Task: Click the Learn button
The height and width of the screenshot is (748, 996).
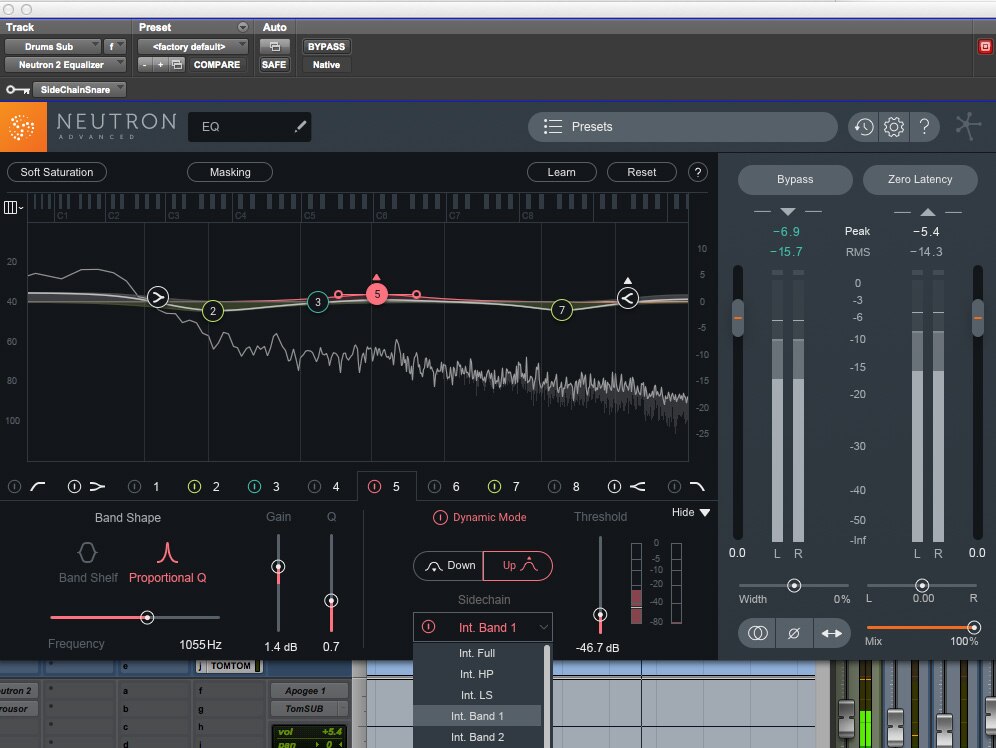Action: click(x=562, y=172)
